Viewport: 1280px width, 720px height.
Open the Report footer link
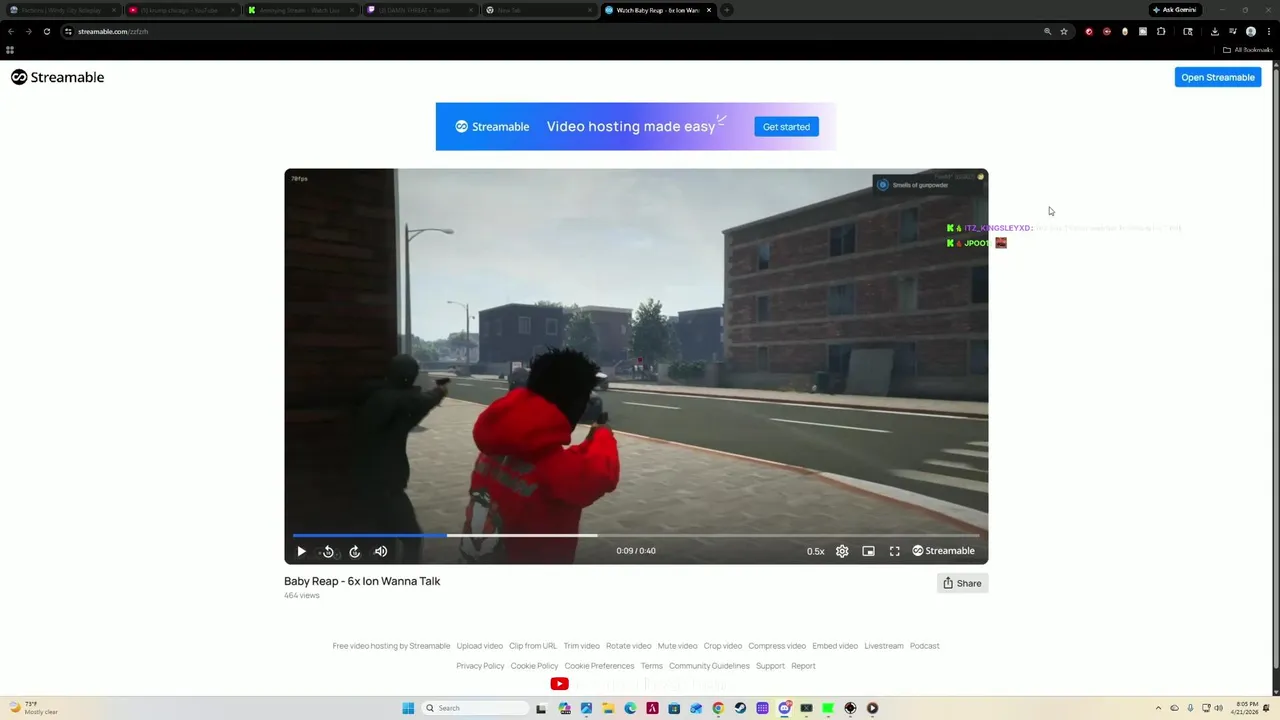(803, 666)
